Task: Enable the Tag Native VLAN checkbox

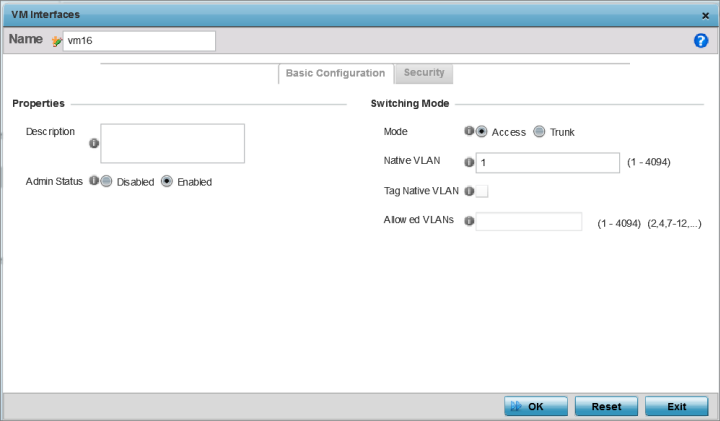Action: pos(482,191)
